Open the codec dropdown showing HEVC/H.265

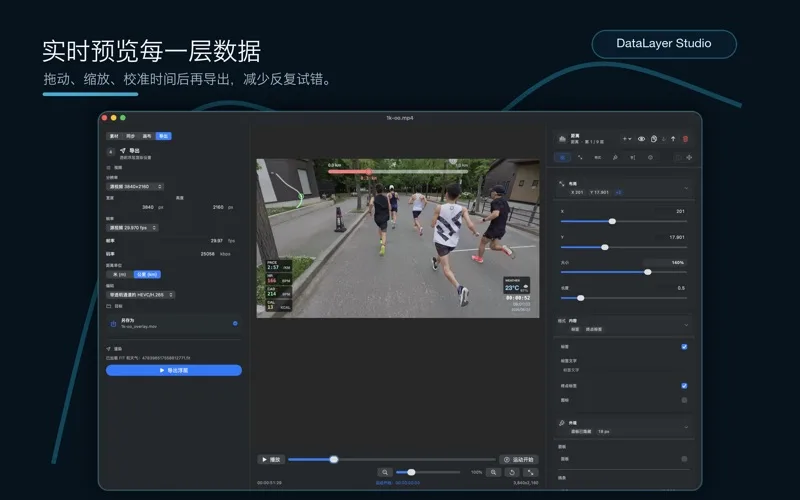[x=140, y=295]
